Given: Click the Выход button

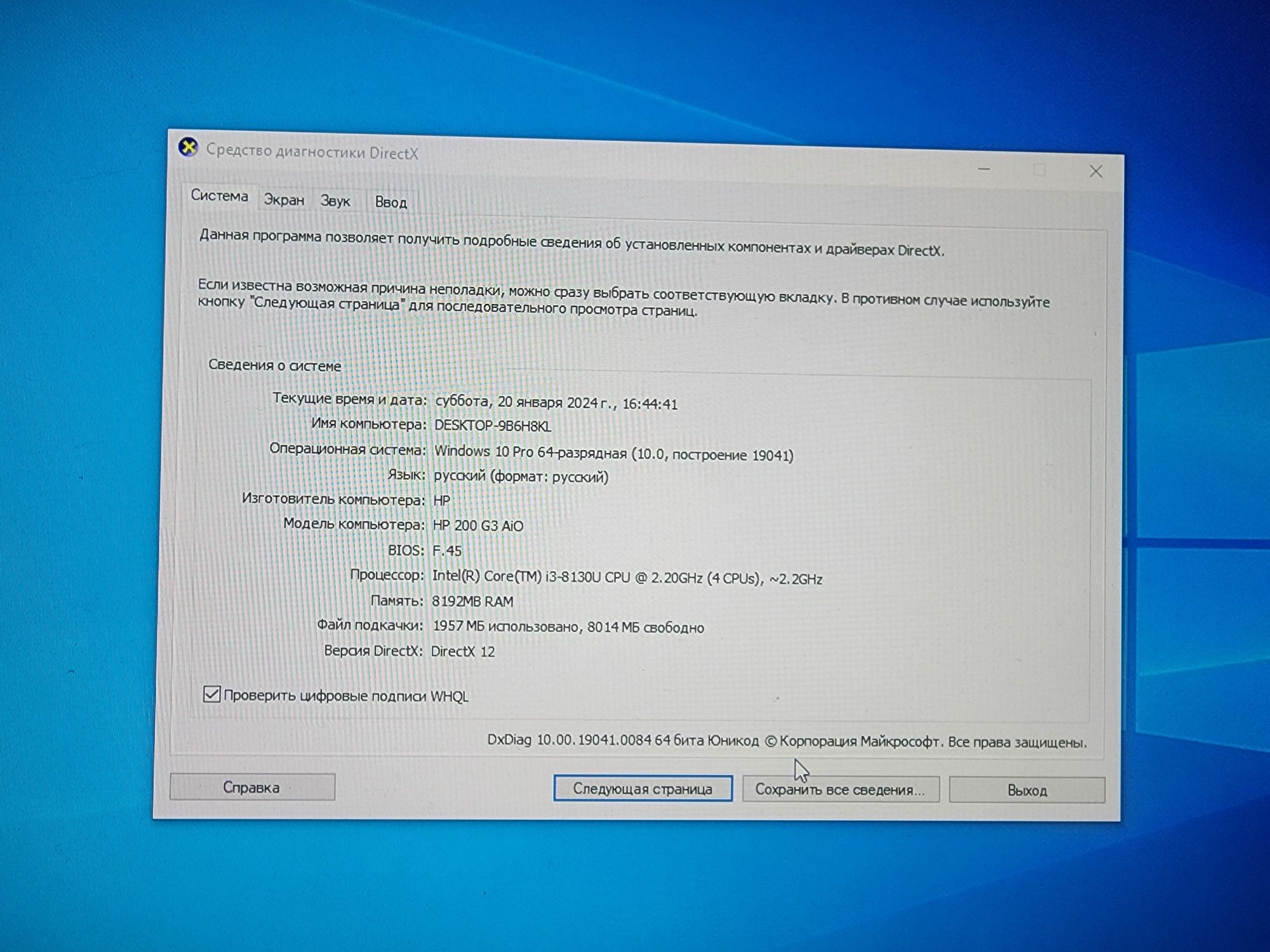Looking at the screenshot, I should (x=1027, y=790).
